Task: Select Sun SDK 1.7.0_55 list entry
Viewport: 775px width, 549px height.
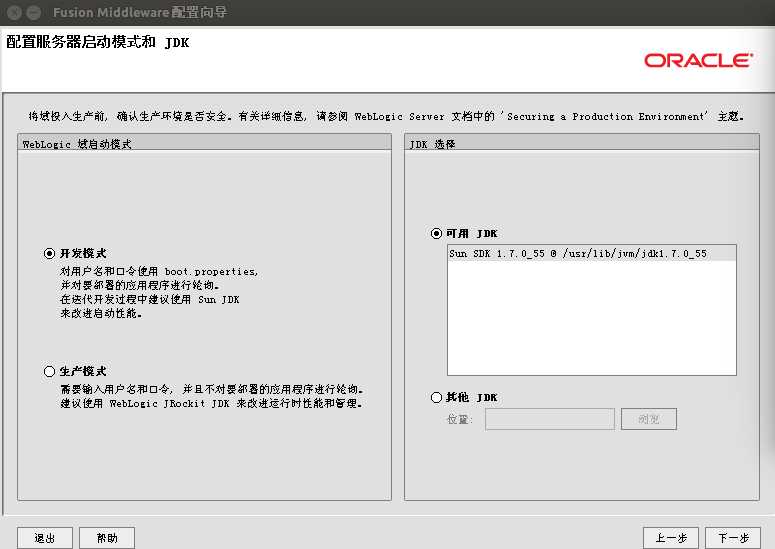Action: click(592, 253)
